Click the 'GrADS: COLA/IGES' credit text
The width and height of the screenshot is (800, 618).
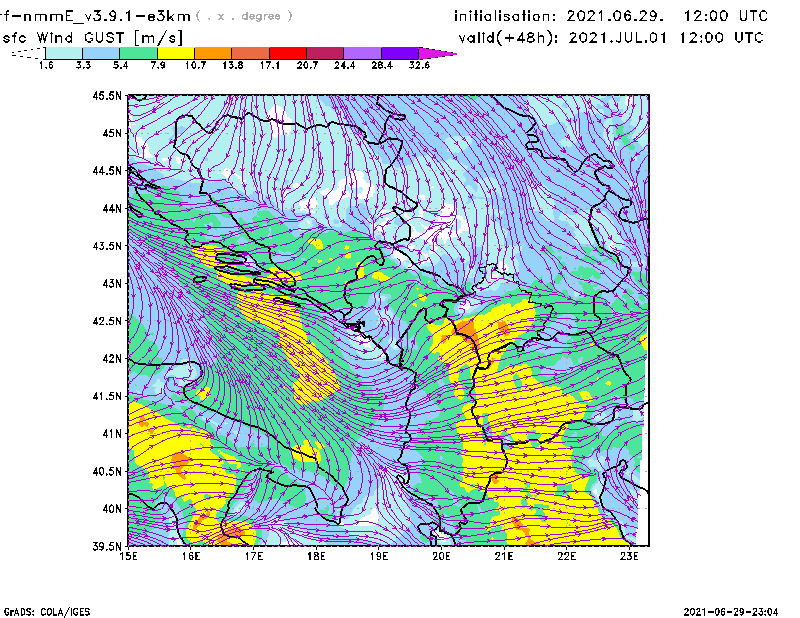pos(47,612)
